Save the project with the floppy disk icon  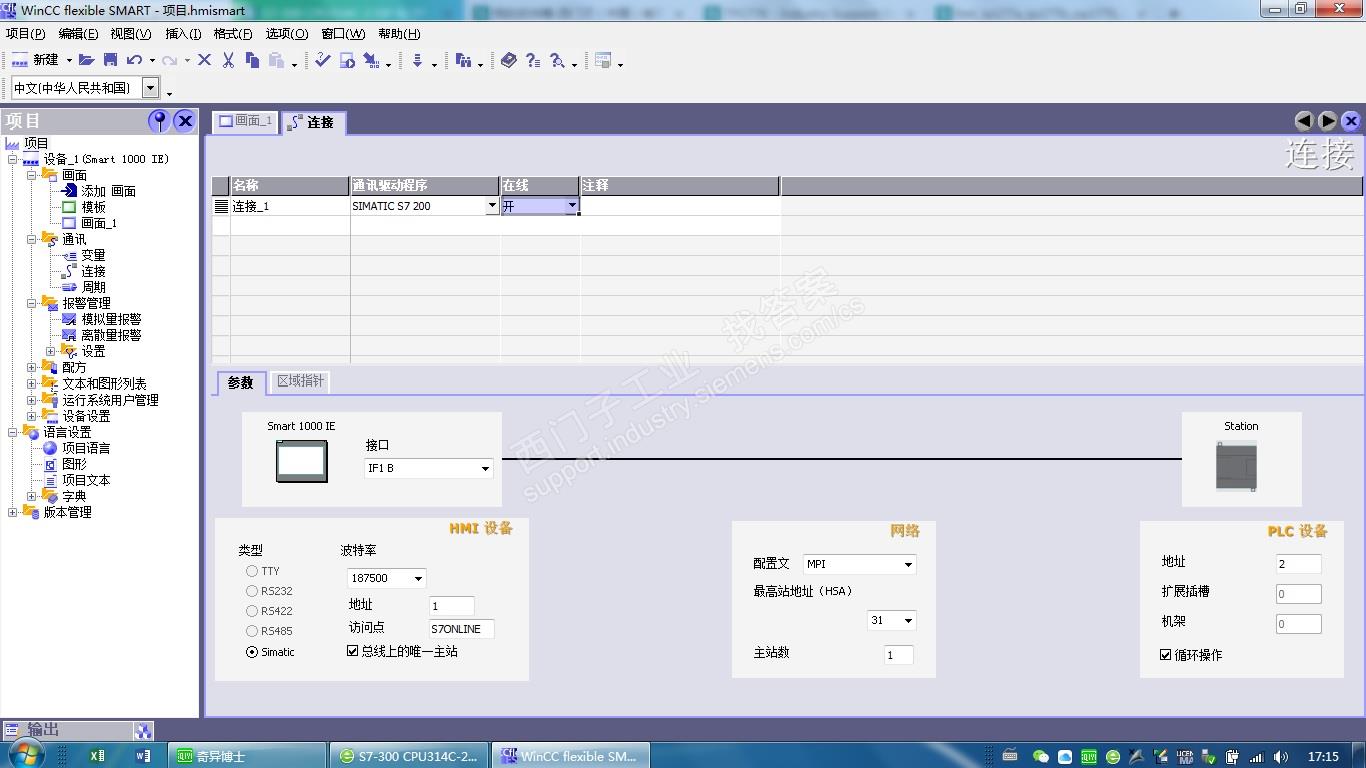click(110, 60)
